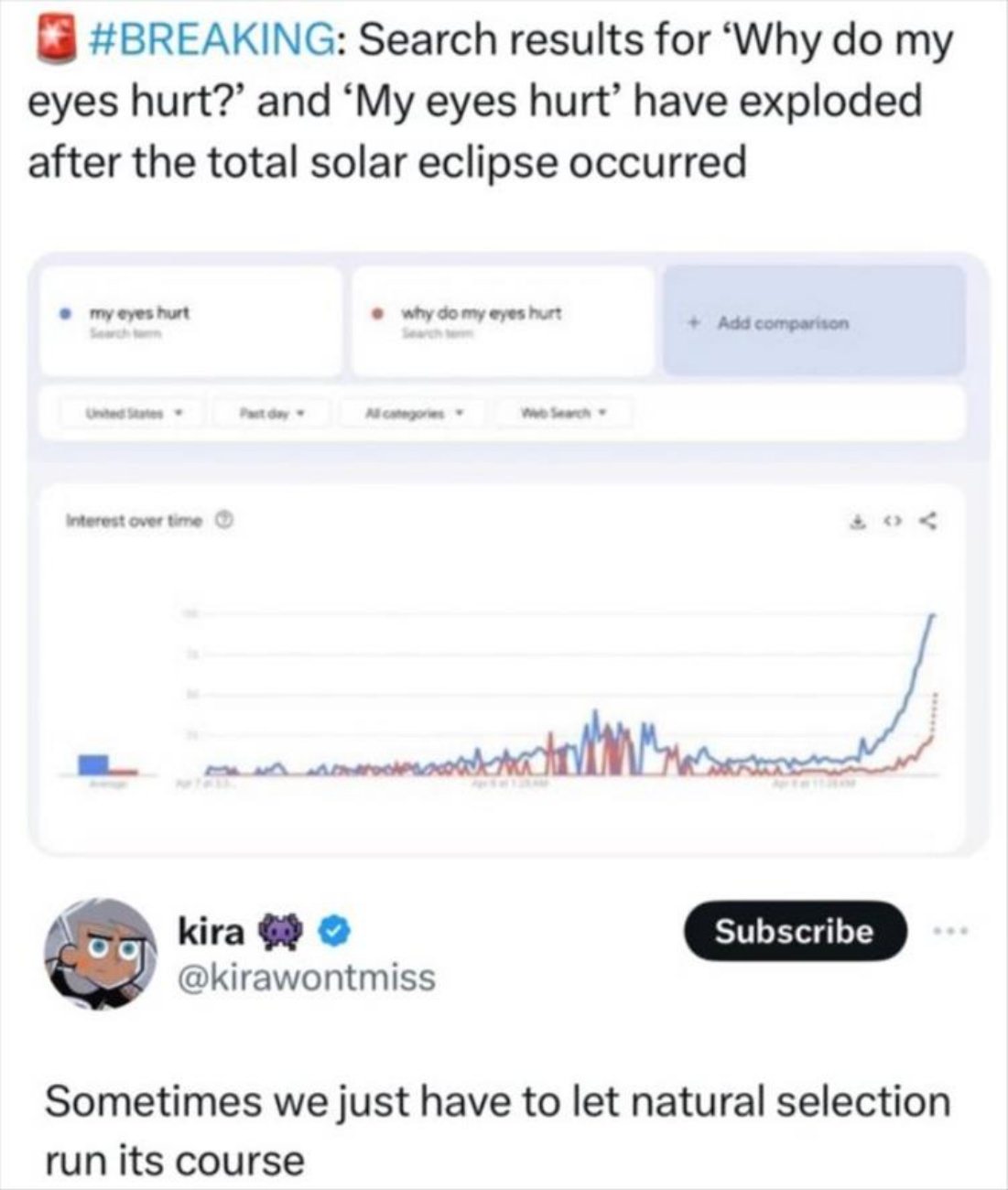Select the 'my eyes hurt' search term box
Image resolution: width=1008 pixels, height=1190 pixels.
coord(191,320)
